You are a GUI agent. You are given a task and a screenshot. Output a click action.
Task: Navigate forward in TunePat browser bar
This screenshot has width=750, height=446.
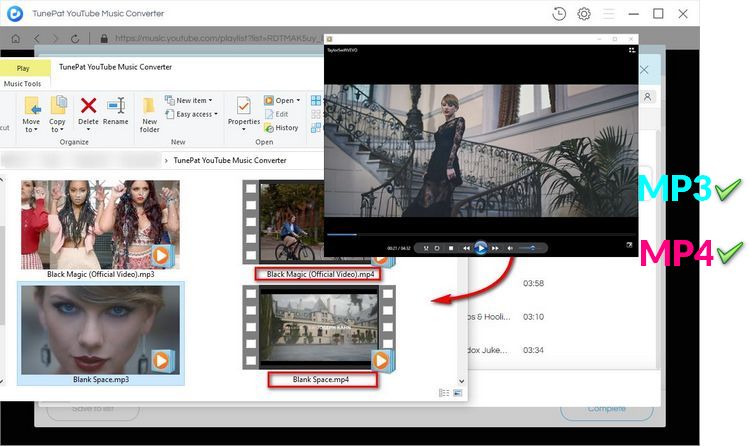point(55,39)
